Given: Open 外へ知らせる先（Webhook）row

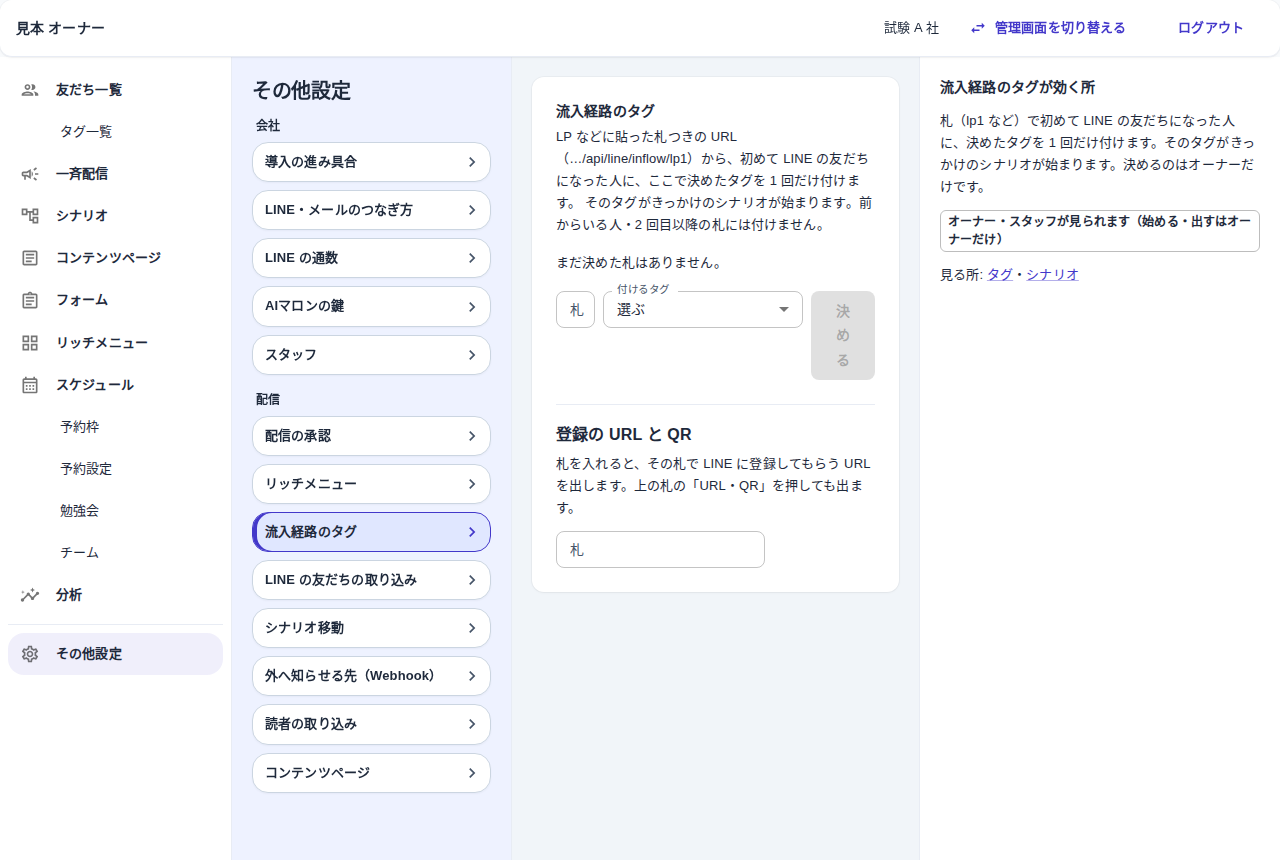Looking at the screenshot, I should 371,676.
